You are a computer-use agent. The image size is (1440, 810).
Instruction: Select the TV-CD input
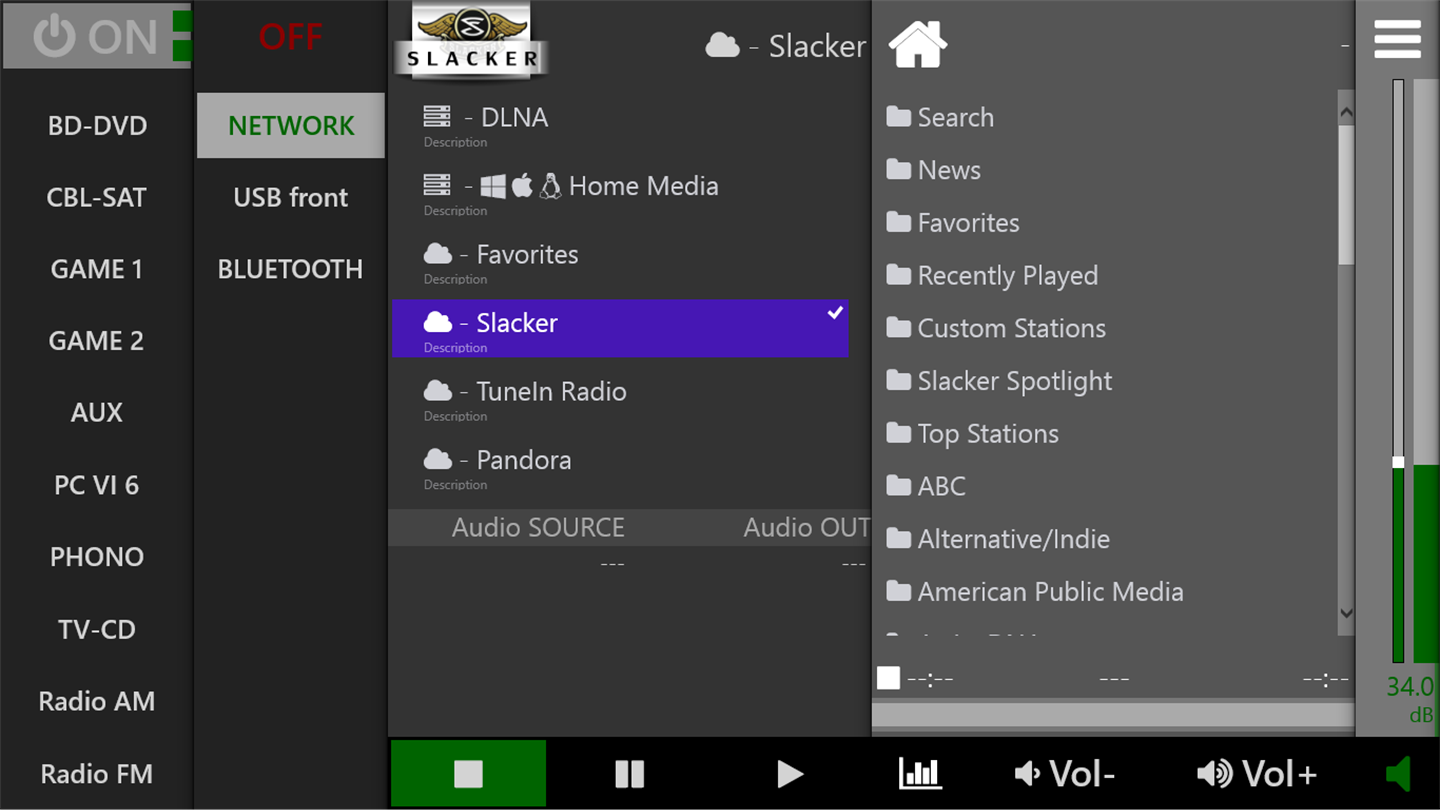coord(97,629)
